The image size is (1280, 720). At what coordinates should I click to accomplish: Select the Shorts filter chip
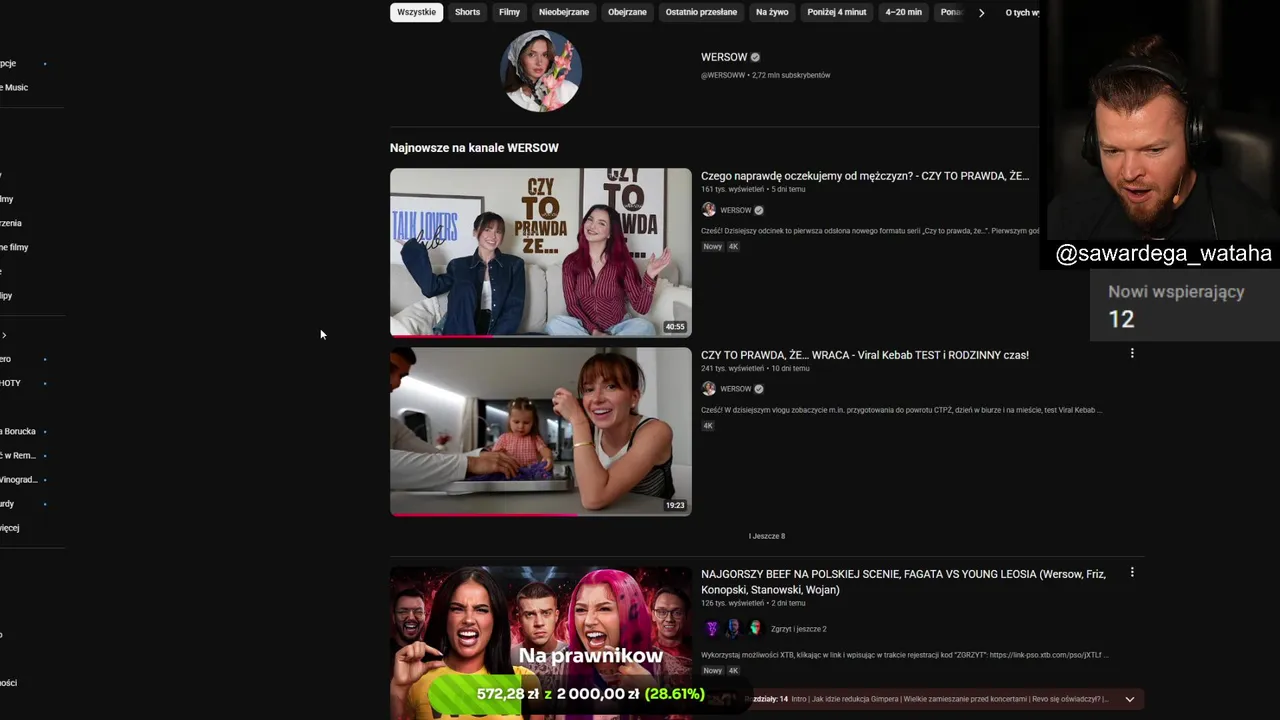pyautogui.click(x=467, y=12)
